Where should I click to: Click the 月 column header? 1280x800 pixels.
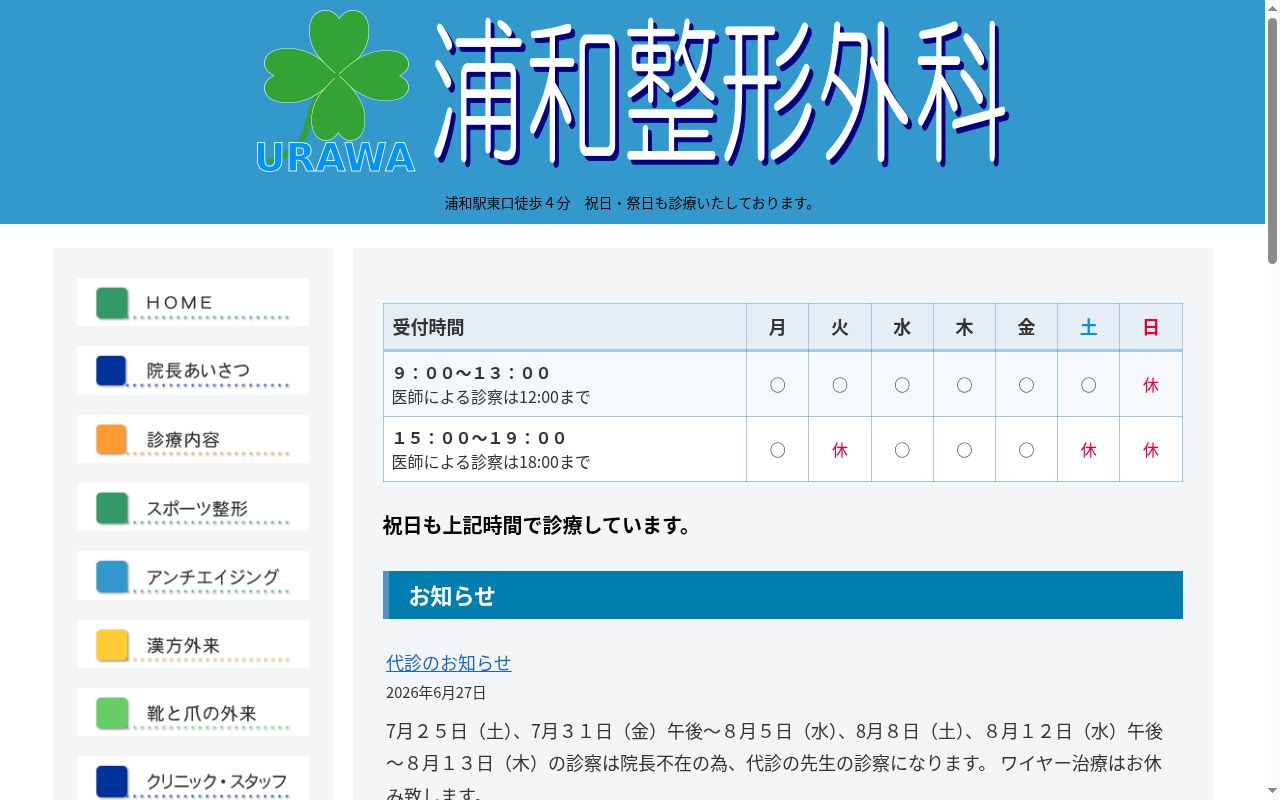tap(778, 327)
